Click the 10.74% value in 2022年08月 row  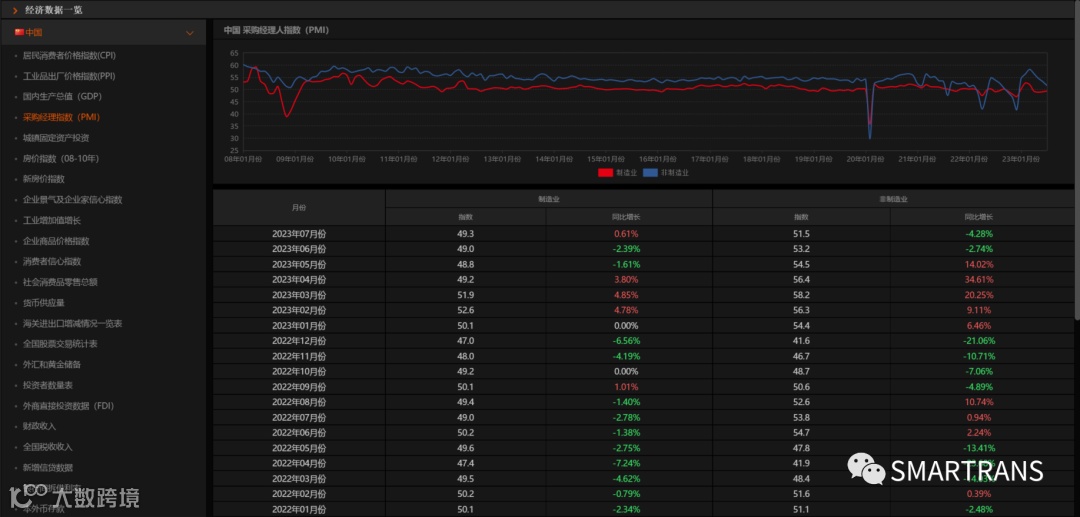pyautogui.click(x=979, y=402)
